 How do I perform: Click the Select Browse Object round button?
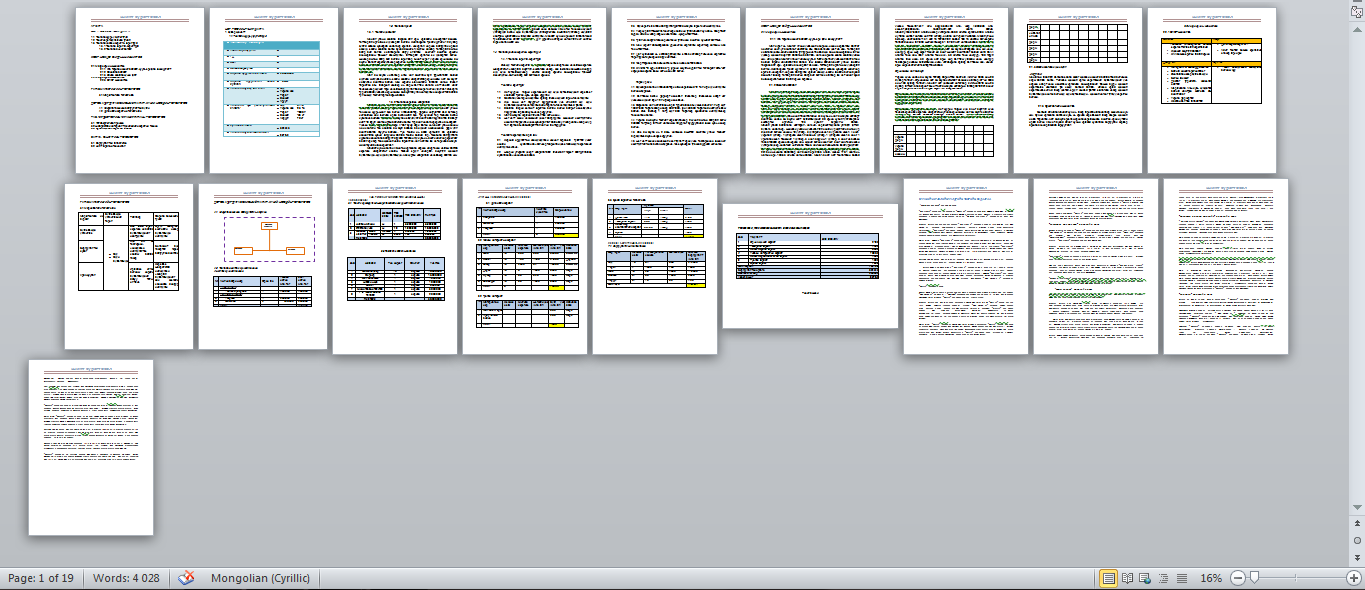(1356, 540)
